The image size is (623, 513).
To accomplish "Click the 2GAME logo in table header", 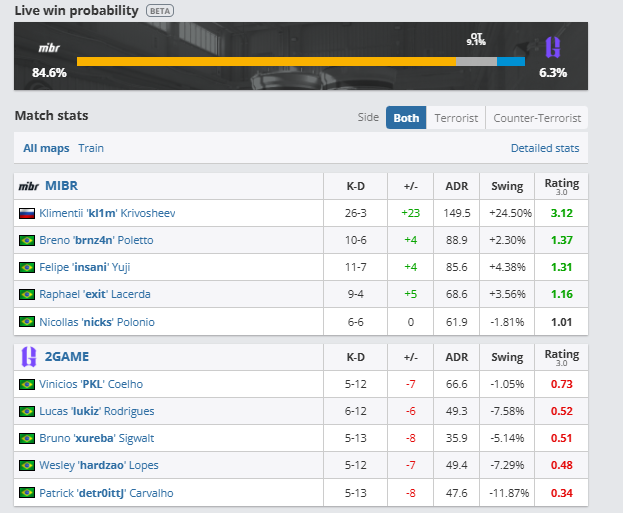I will coord(29,356).
